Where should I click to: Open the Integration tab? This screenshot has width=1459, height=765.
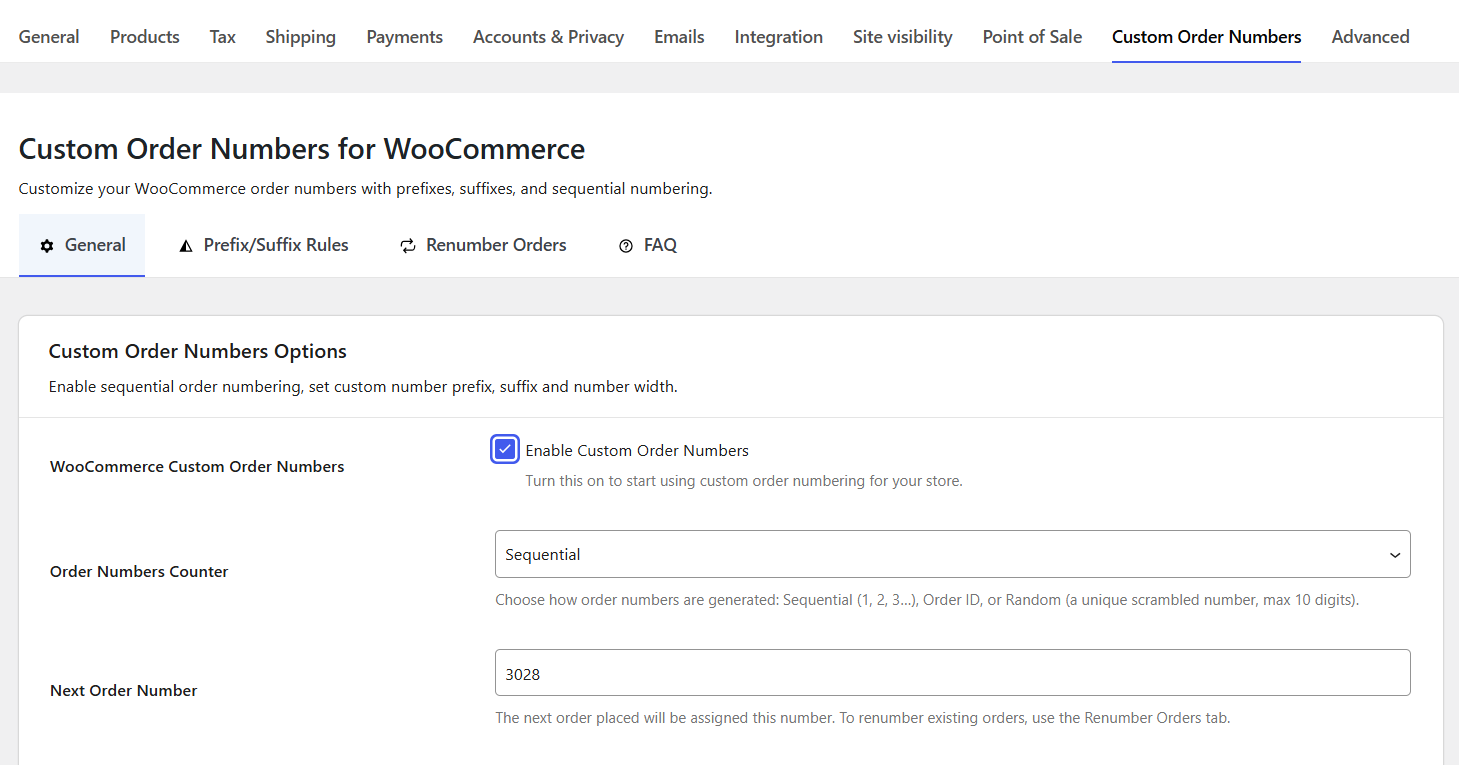point(779,37)
